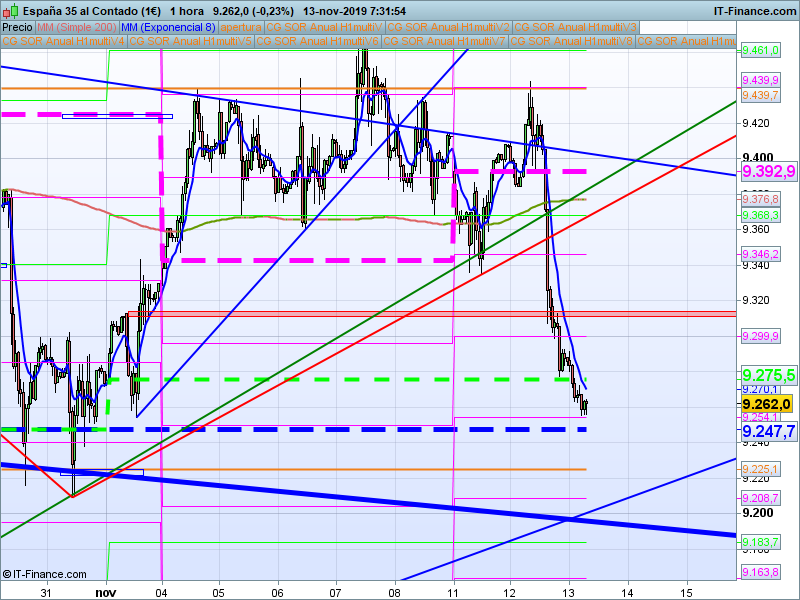Screen dimensions: 800x600
Task: Click the yellow current price label 9.262,0
Action: click(x=767, y=404)
